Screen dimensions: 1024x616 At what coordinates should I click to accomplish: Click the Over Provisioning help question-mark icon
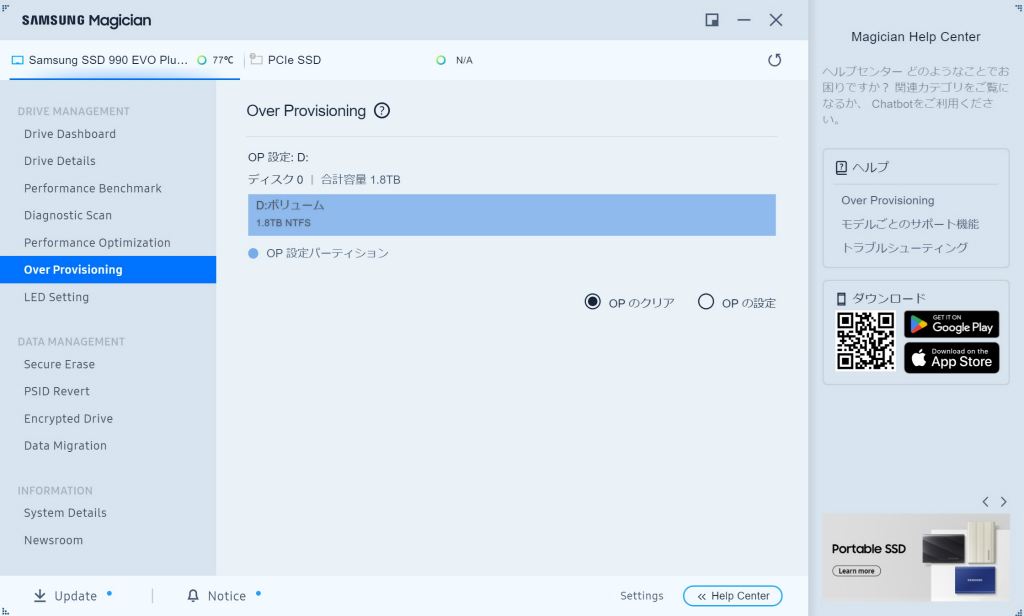(382, 111)
